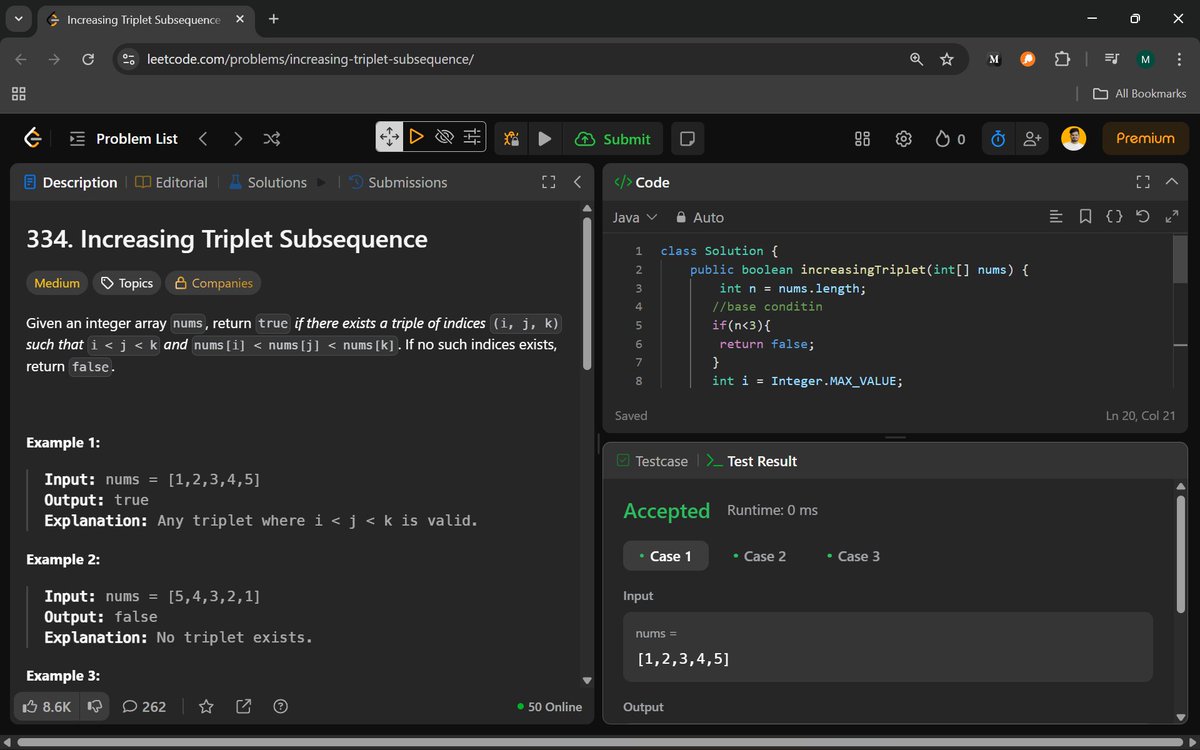Click the share external link icon
This screenshot has width=1200, height=750.
coord(243,706)
